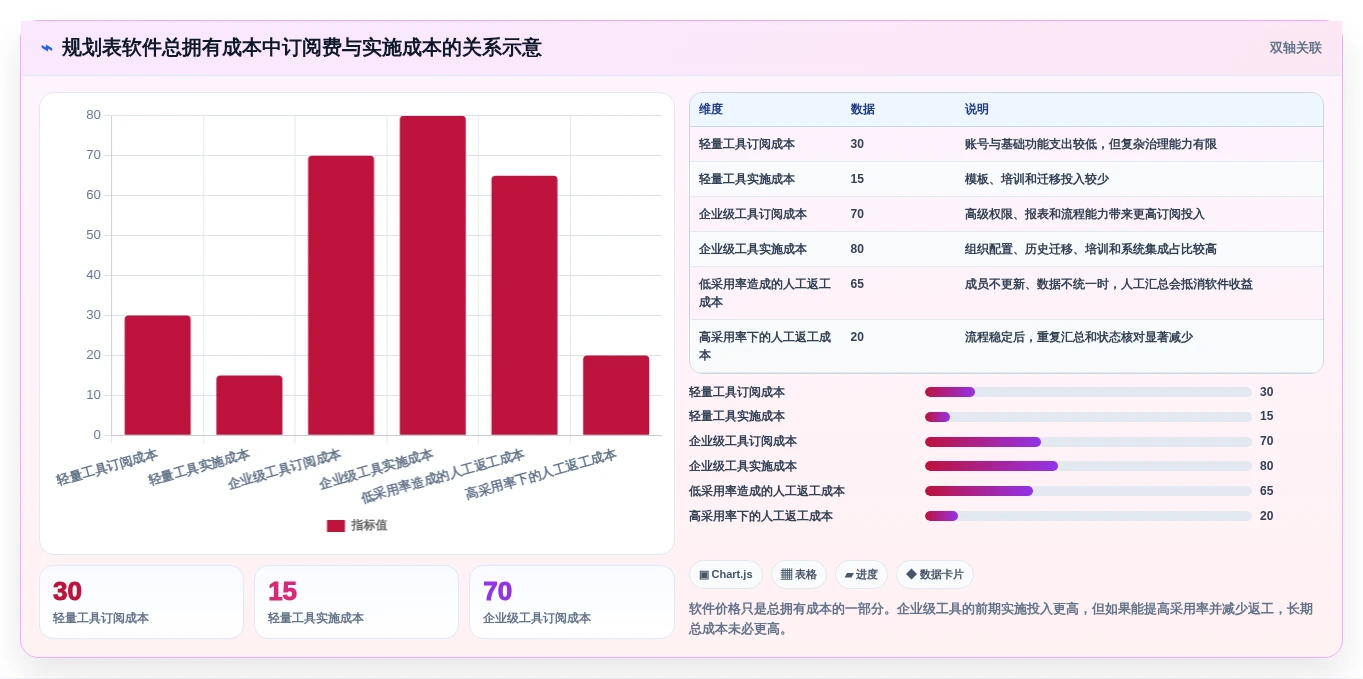Click table value 80 in 数据 column
The width and height of the screenshot is (1363, 679).
857,249
